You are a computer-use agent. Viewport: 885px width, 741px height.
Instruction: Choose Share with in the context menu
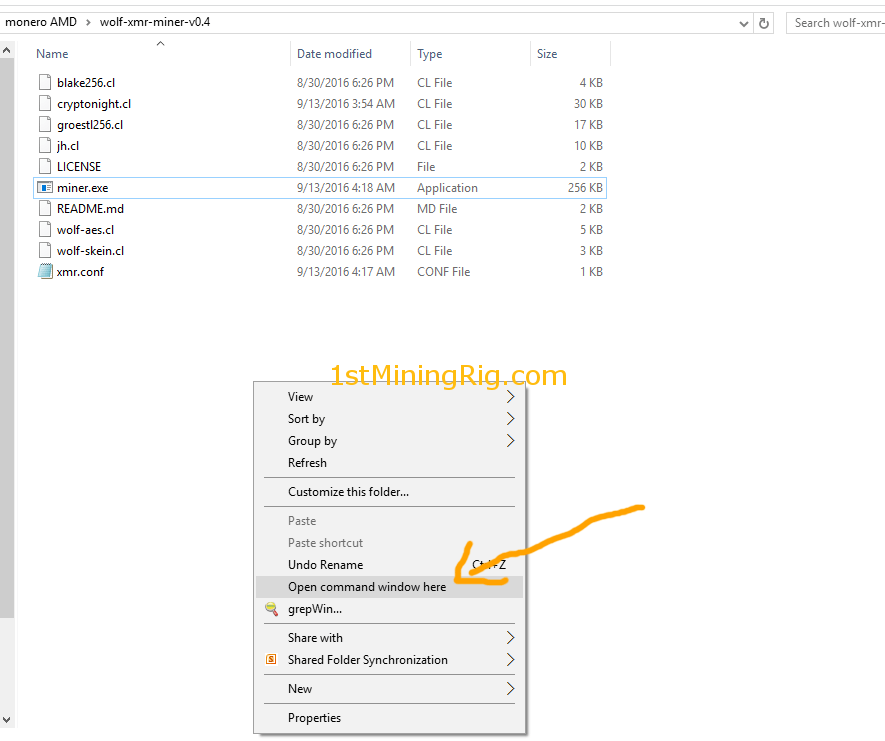tap(389, 638)
